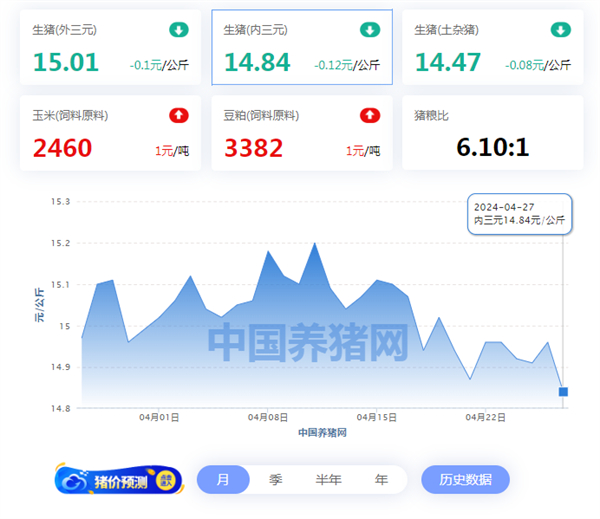Click the blue data point marker at chart end
The height and width of the screenshot is (519, 600).
(x=563, y=392)
